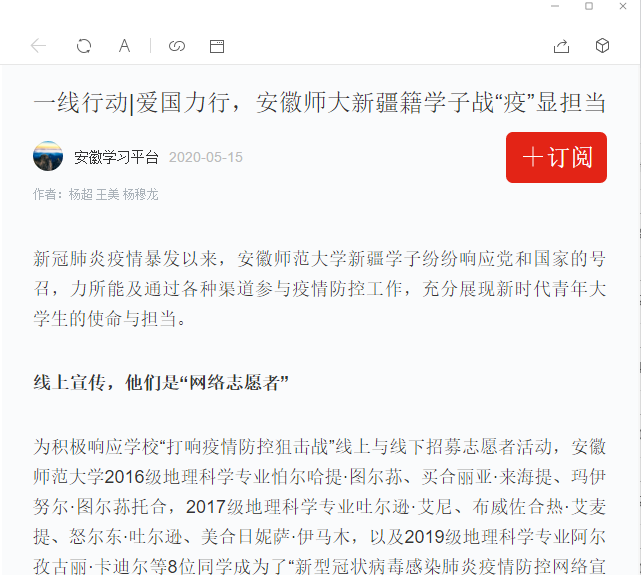
Task: Click the author line 杨超 王美 杨穆龙
Action: click(113, 195)
